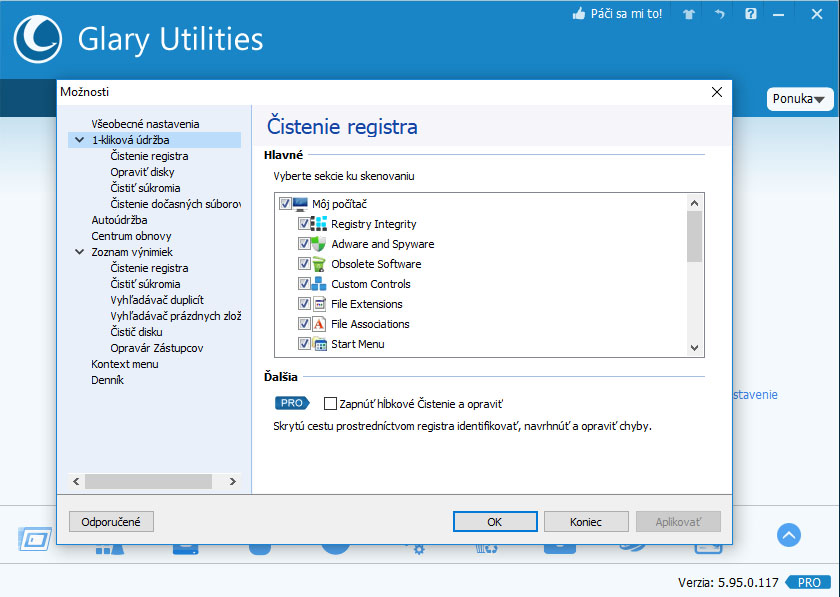The width and height of the screenshot is (840, 597).
Task: Collapse the 'Zoznam výnimiek' tree node
Action: point(78,252)
